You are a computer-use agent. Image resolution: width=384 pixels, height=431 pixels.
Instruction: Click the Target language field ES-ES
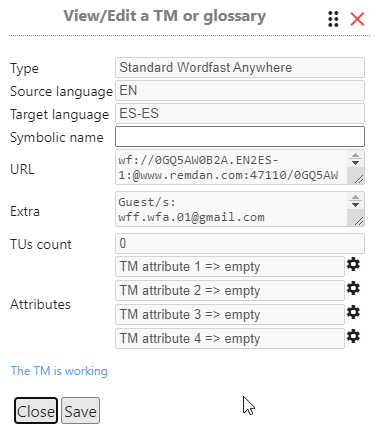point(240,114)
